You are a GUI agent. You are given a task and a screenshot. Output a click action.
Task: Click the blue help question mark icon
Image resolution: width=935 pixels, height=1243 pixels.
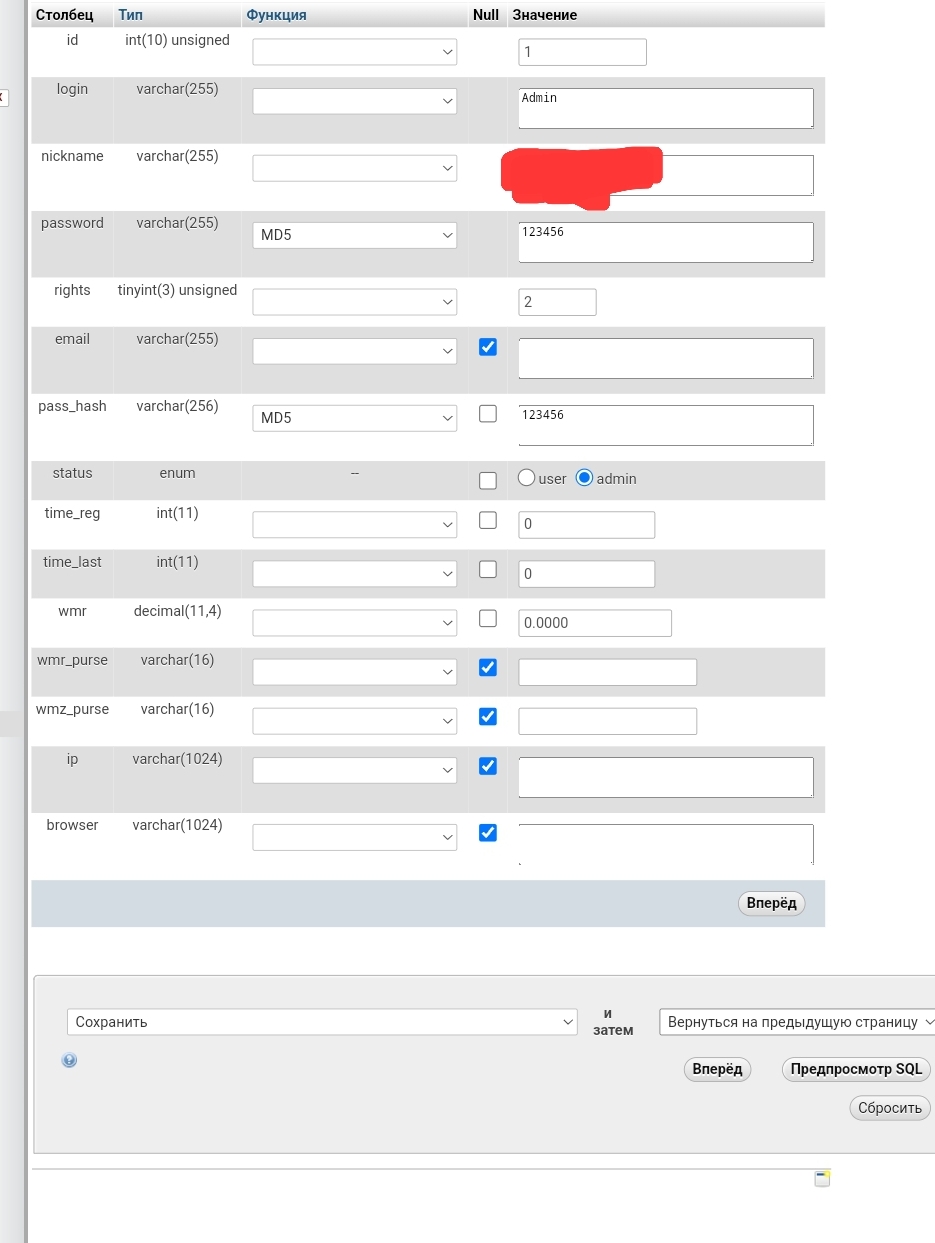tap(69, 1060)
